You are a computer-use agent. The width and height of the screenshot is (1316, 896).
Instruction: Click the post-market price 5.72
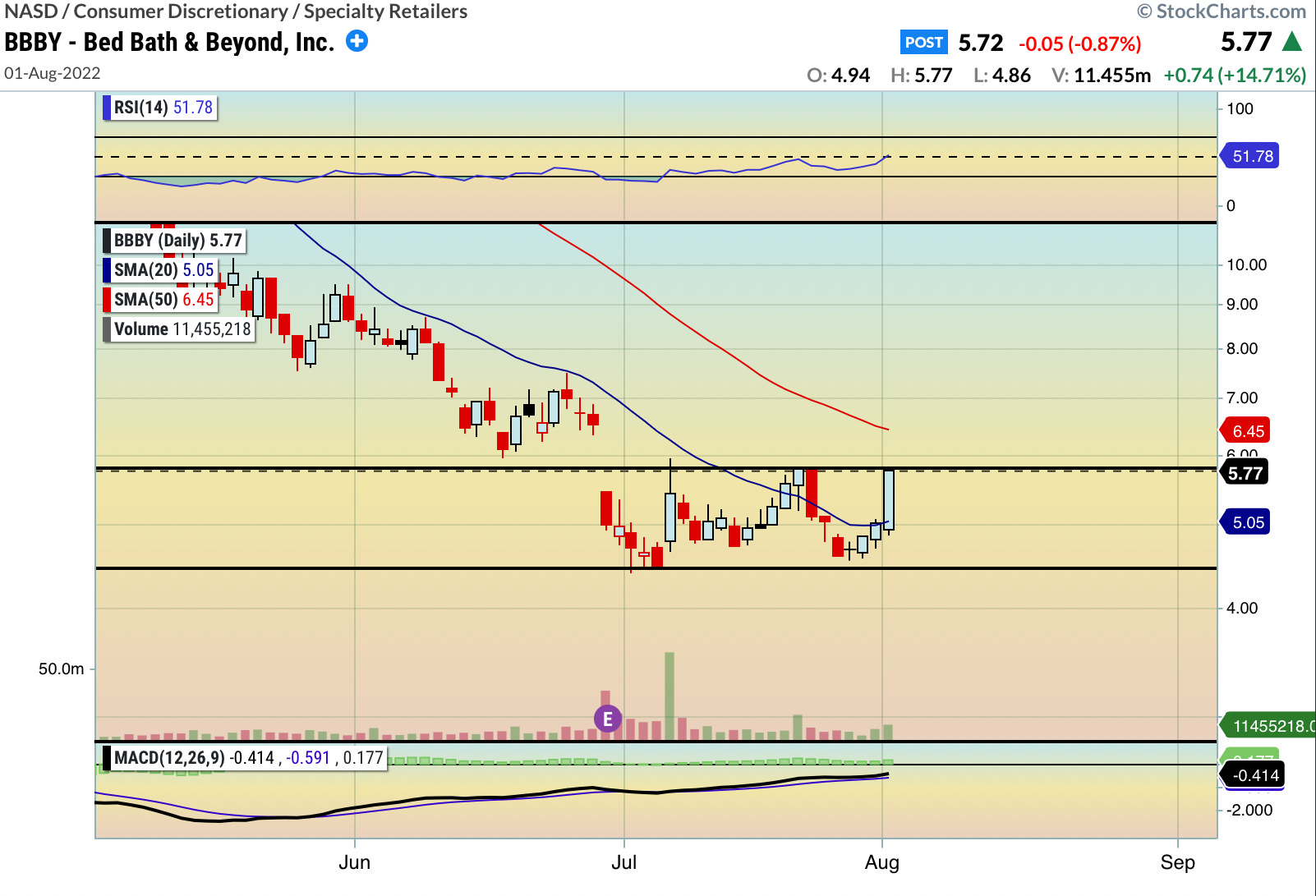tap(981, 43)
